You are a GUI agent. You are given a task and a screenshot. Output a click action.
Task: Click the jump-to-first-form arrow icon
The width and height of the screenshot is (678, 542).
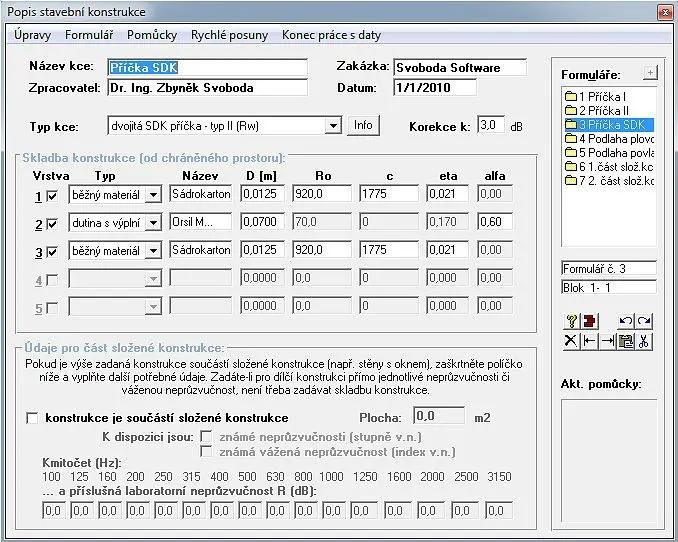pyautogui.click(x=588, y=341)
